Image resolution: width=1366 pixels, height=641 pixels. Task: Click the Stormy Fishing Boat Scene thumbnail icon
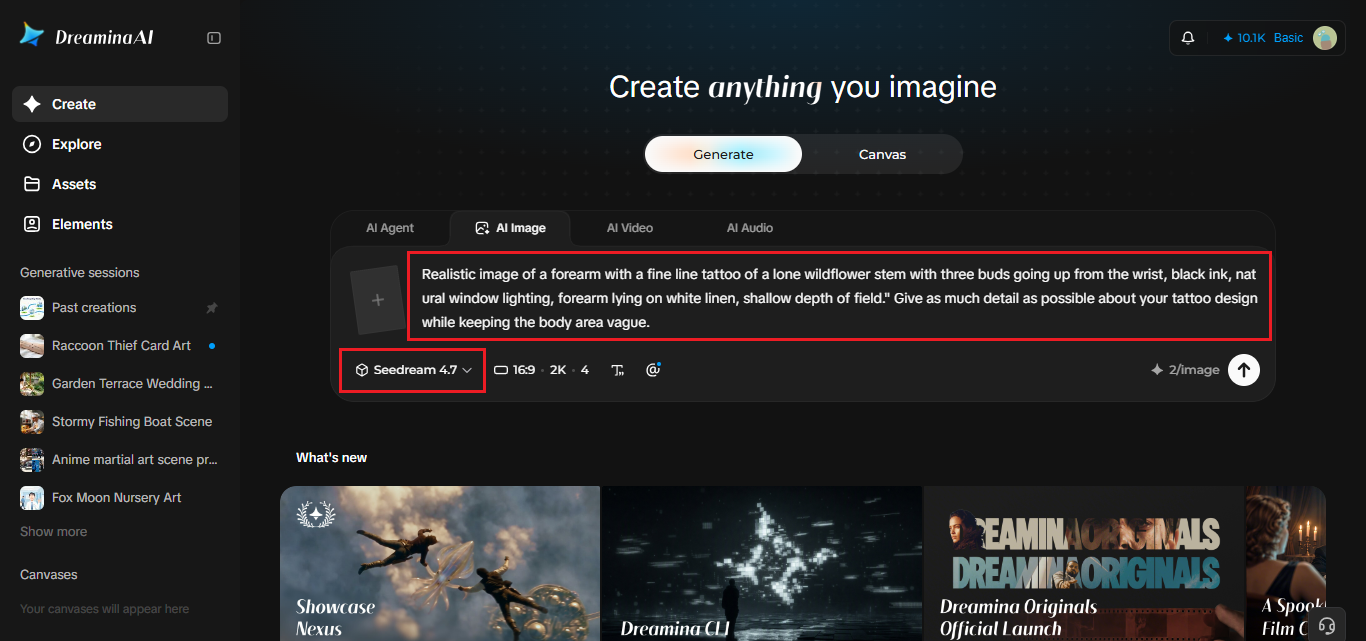(x=32, y=422)
